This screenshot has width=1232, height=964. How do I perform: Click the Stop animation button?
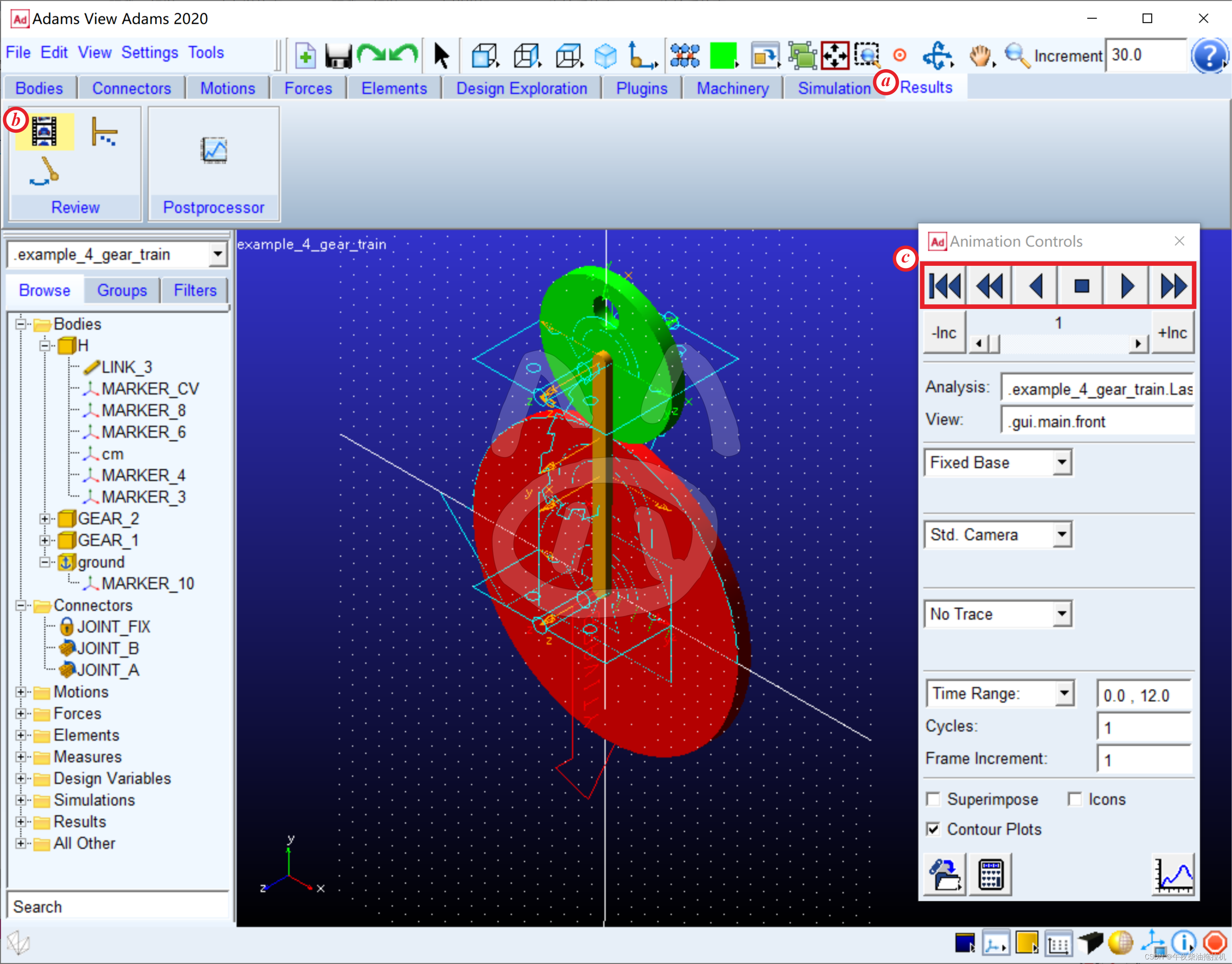(1080, 285)
